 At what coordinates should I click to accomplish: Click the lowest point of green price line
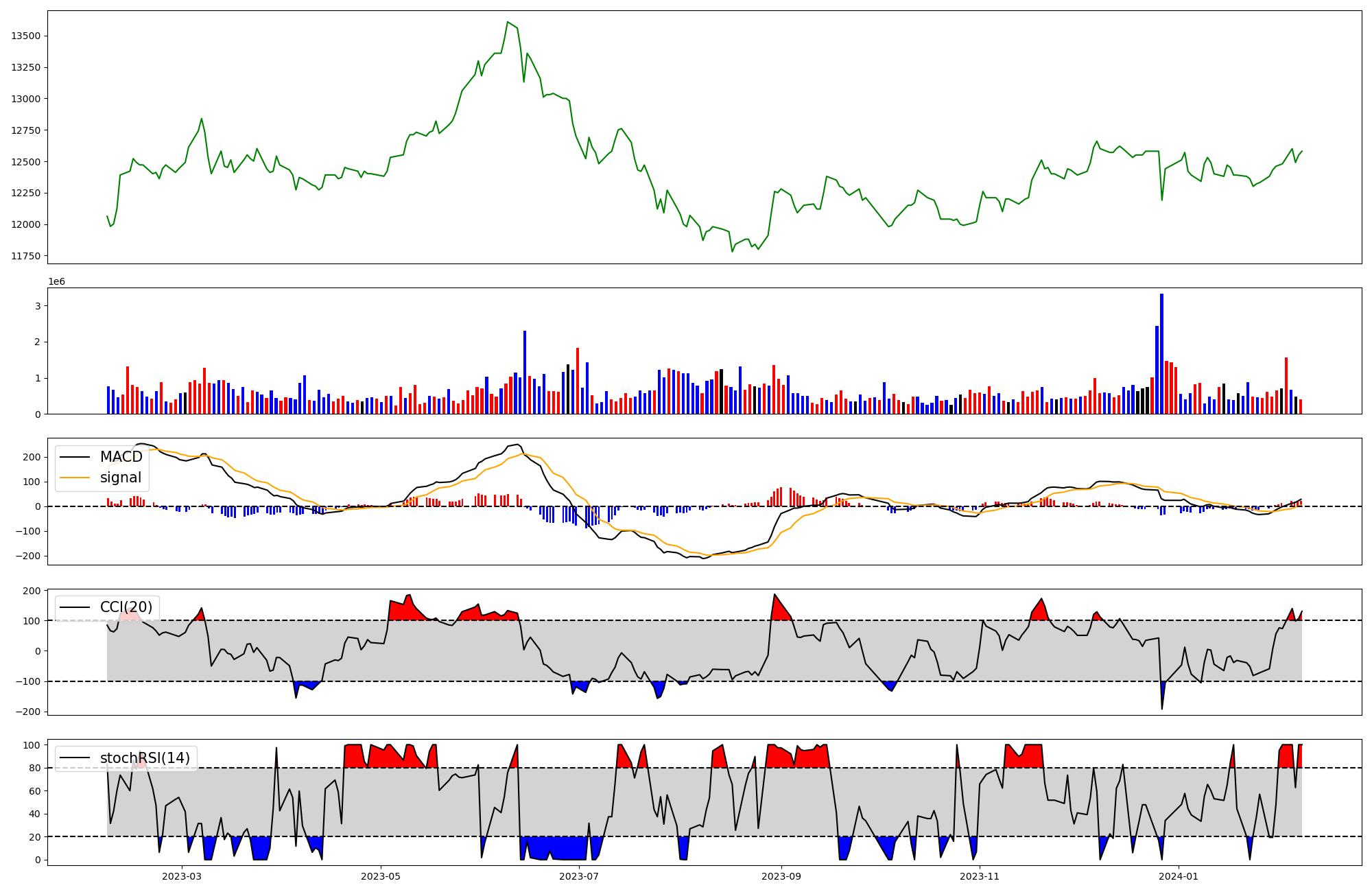coord(732,251)
